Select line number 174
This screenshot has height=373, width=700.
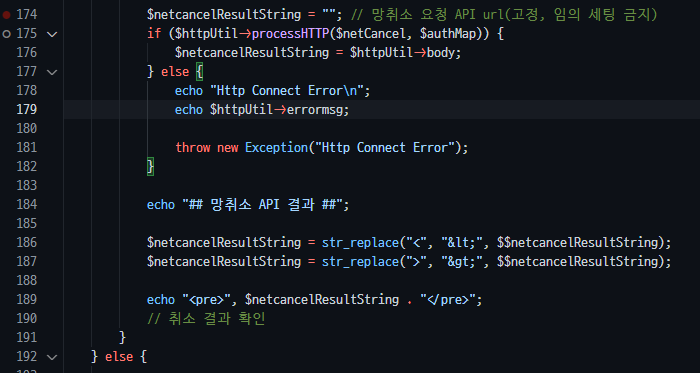tap(27, 15)
